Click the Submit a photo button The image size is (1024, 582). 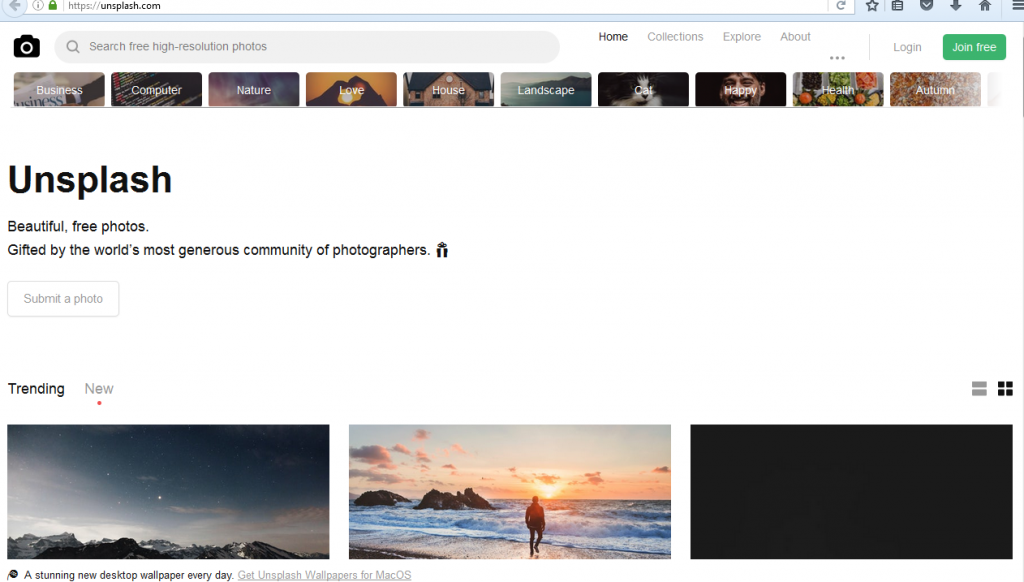tap(63, 299)
